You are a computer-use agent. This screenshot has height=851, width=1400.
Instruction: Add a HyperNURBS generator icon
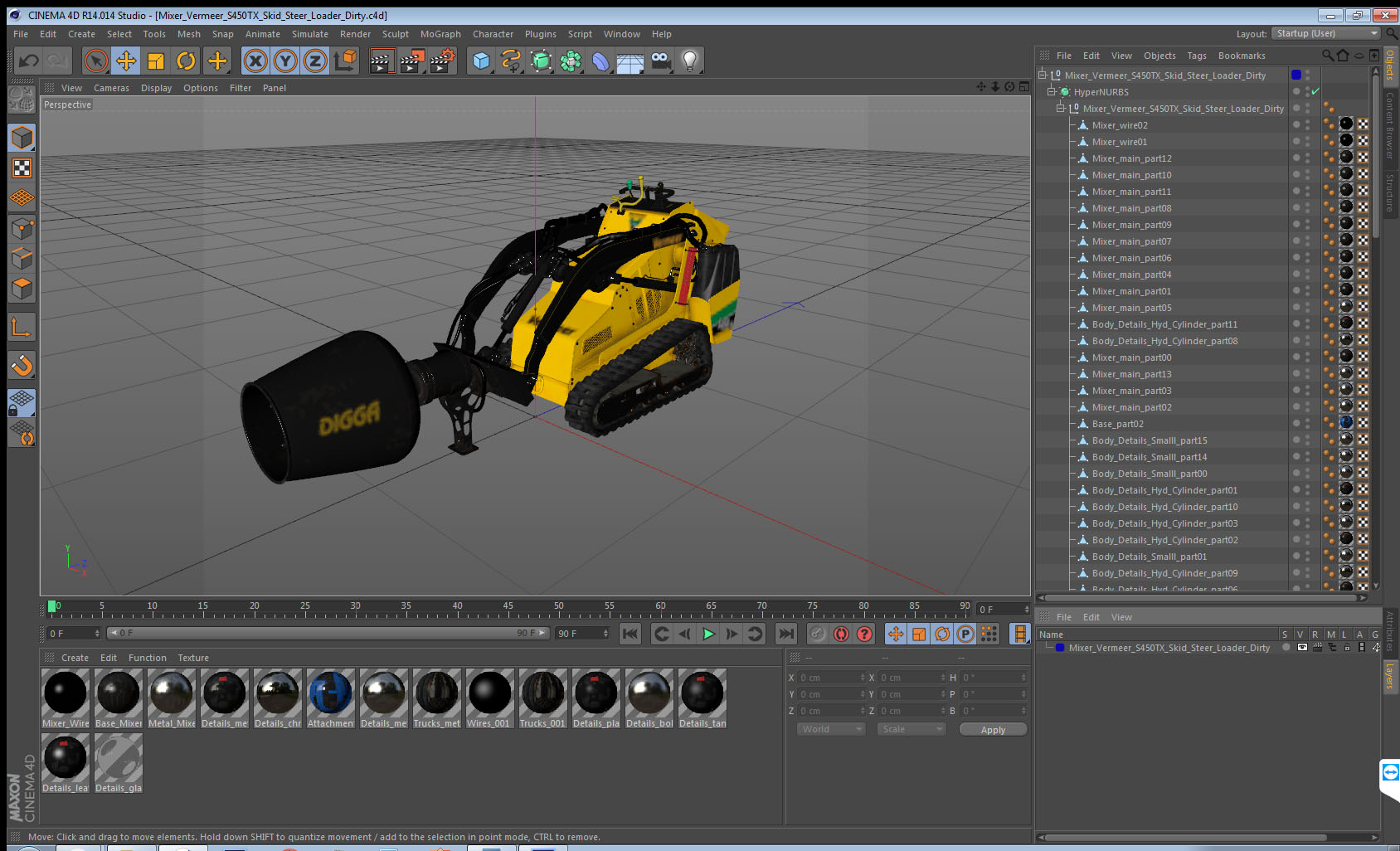541,61
